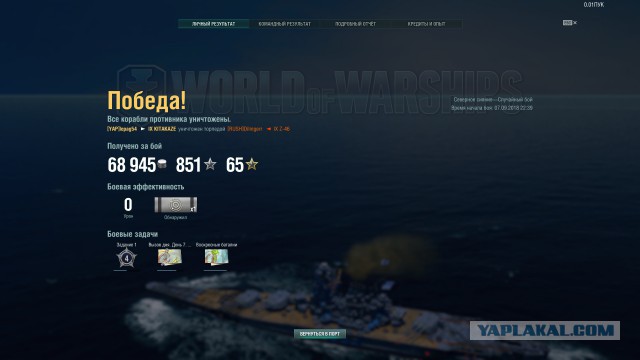Click the orange enemy ship name in kill line
The height and width of the screenshot is (360, 640).
click(x=282, y=129)
